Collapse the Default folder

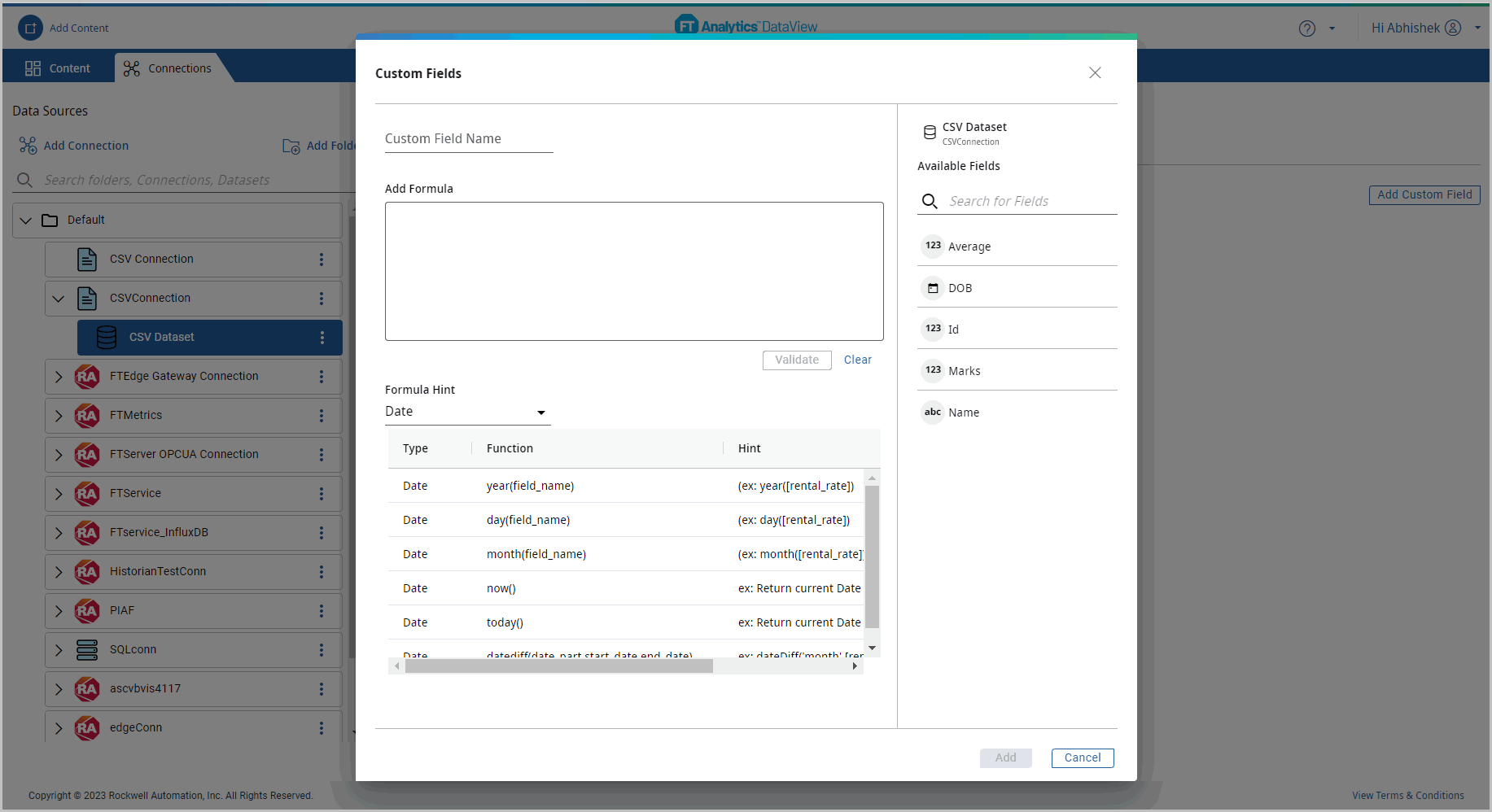click(x=26, y=220)
